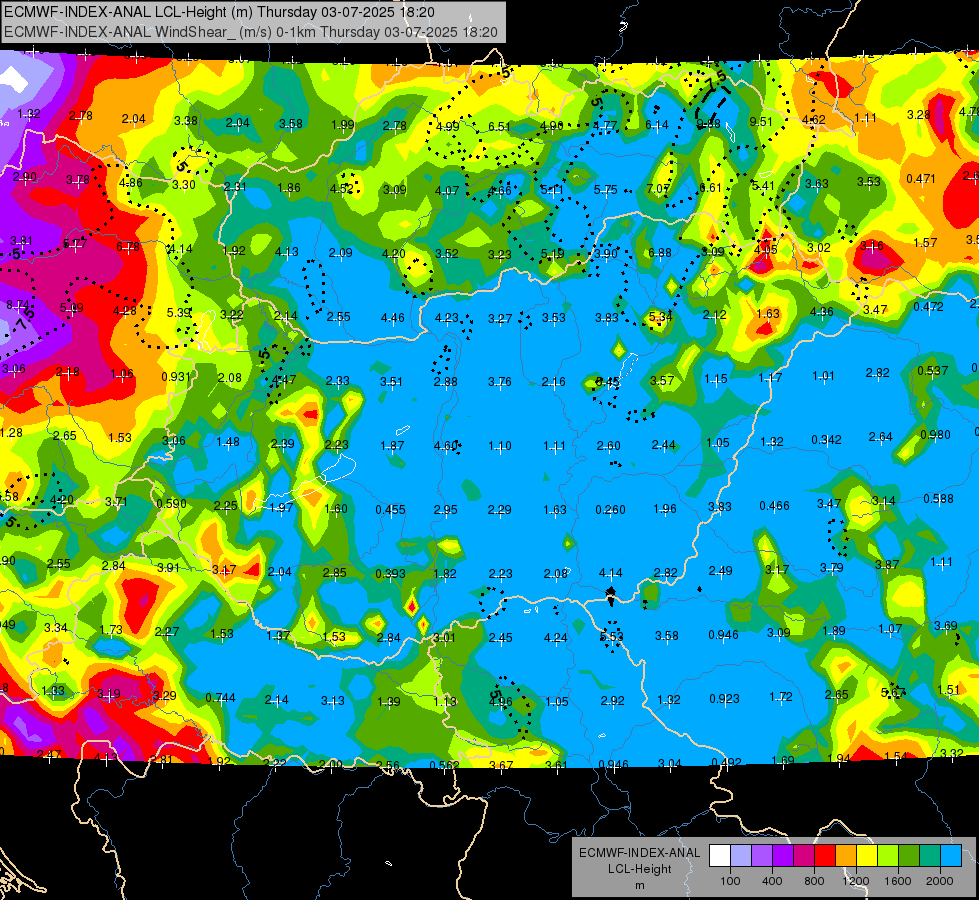This screenshot has height=900, width=979.
Task: Click the wind shear value 0.471
Action: (x=921, y=179)
